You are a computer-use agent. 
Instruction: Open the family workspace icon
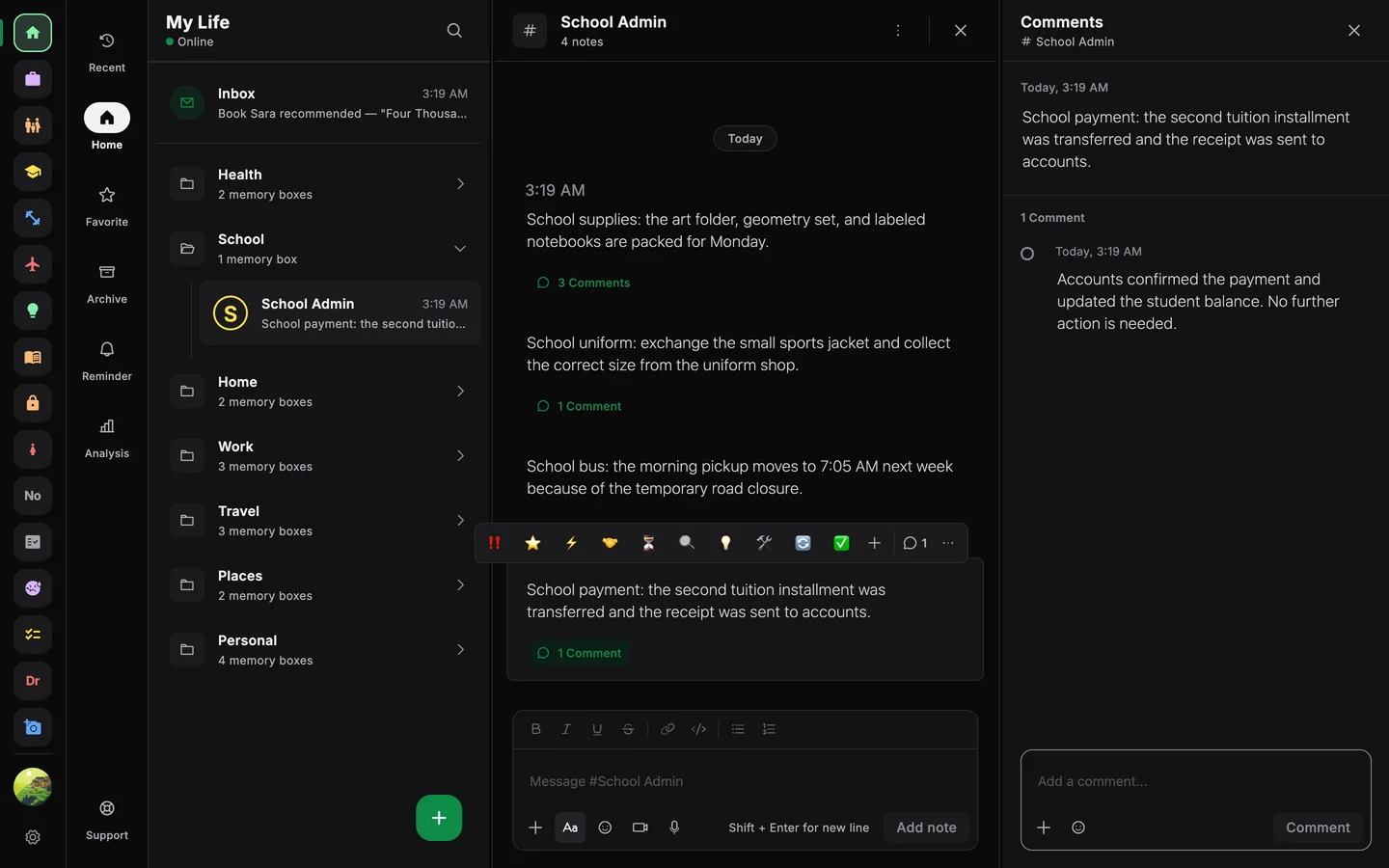click(x=33, y=125)
